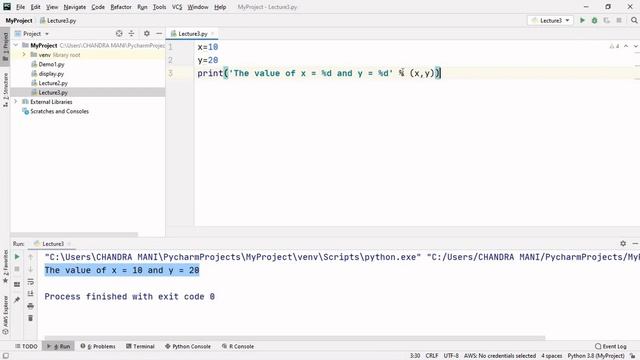Open the Tools menu
This screenshot has width=640, height=360.
click(x=159, y=7)
